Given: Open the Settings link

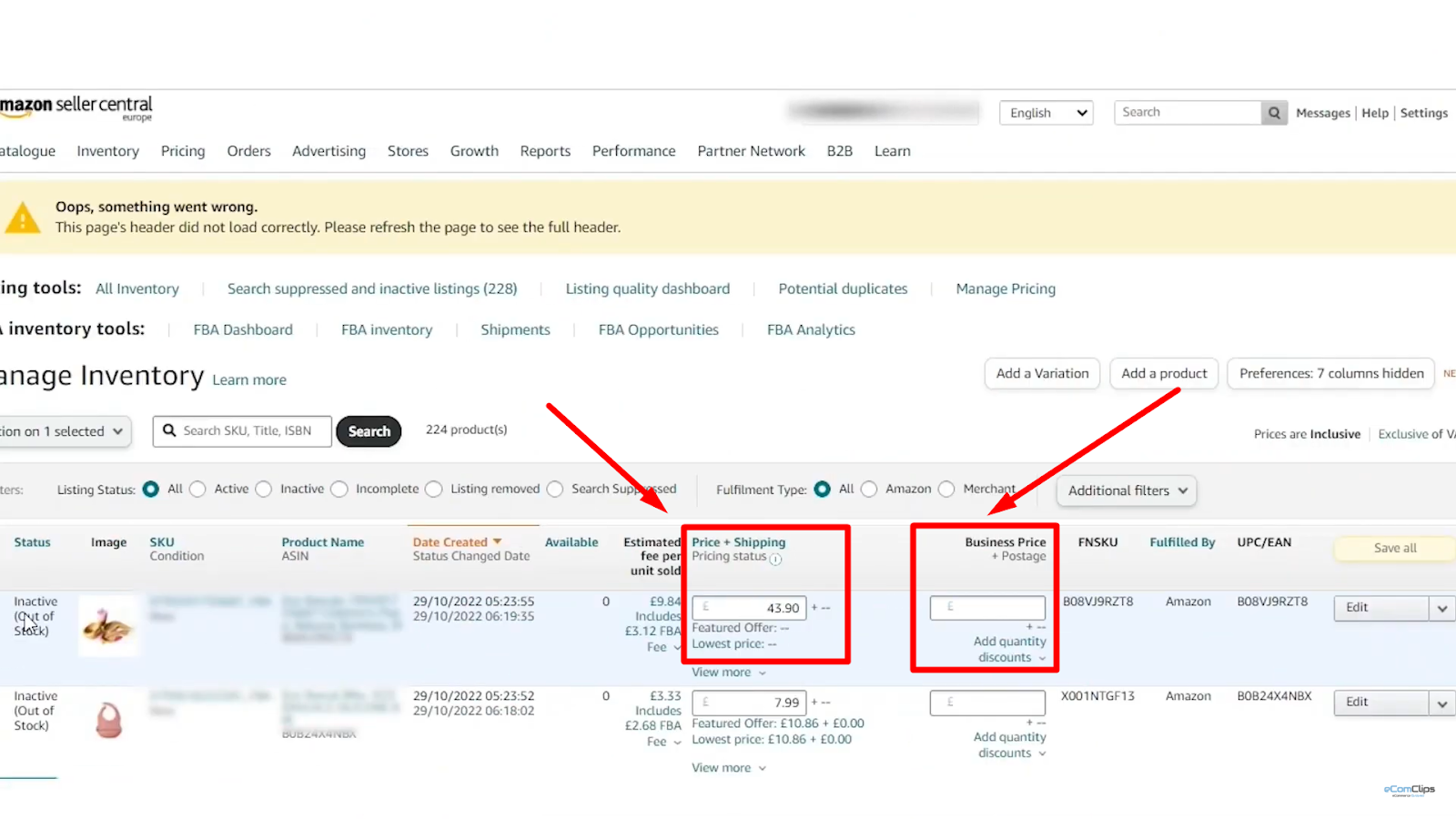Looking at the screenshot, I should click(1424, 113).
